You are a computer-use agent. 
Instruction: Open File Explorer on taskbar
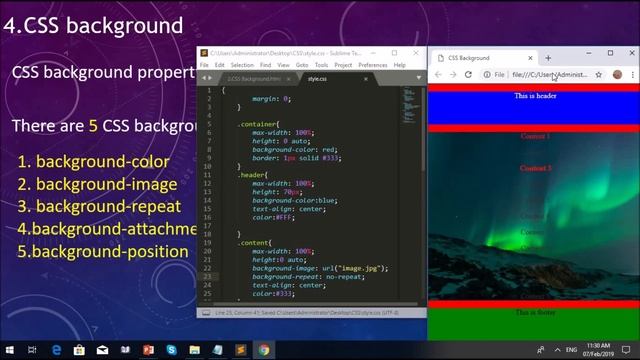pyautogui.click(x=195, y=350)
